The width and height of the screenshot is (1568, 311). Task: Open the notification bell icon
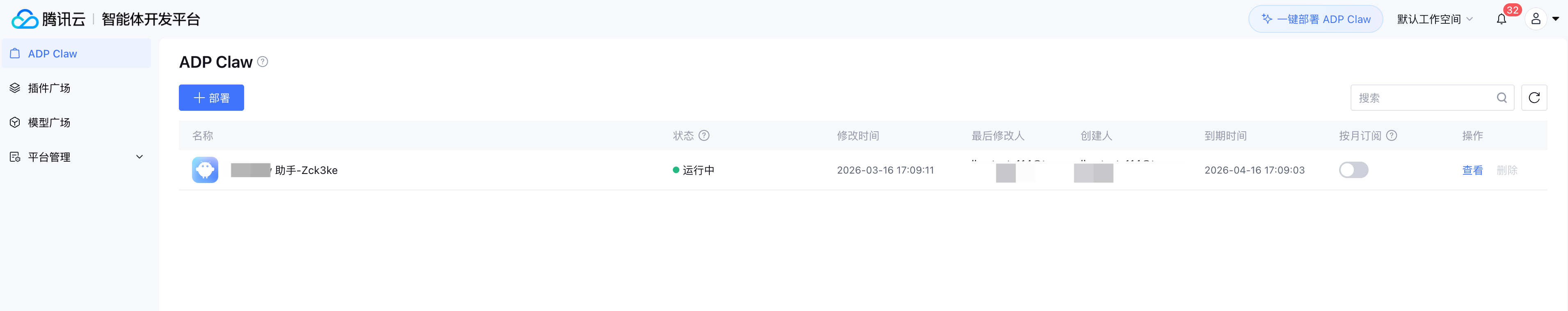pos(1501,19)
